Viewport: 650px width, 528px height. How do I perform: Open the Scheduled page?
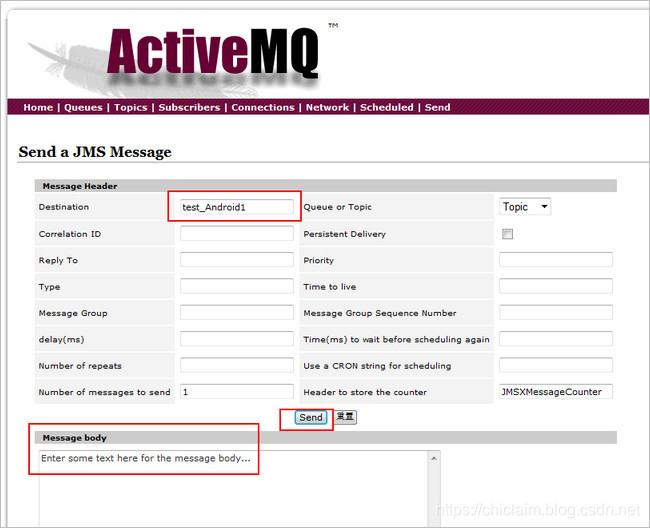pos(386,107)
